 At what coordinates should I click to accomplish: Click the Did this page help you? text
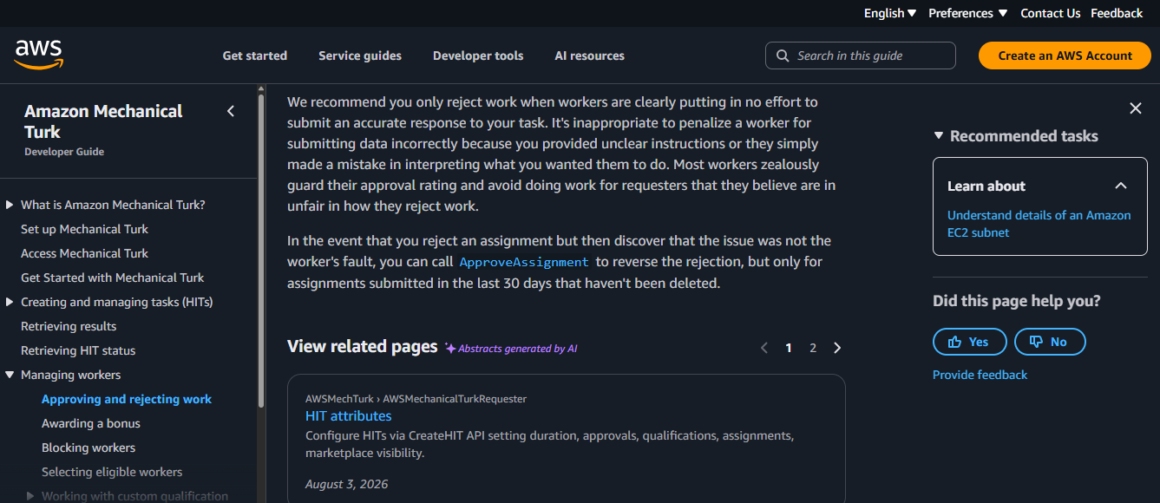click(x=1016, y=301)
